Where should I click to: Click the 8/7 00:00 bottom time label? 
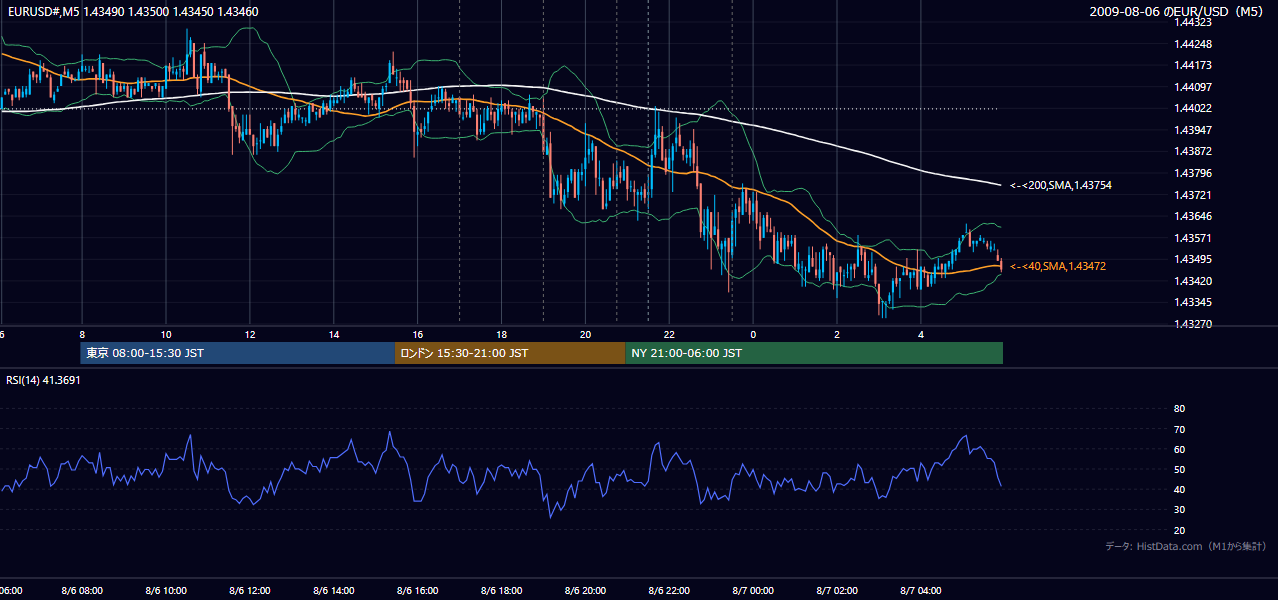point(754,591)
